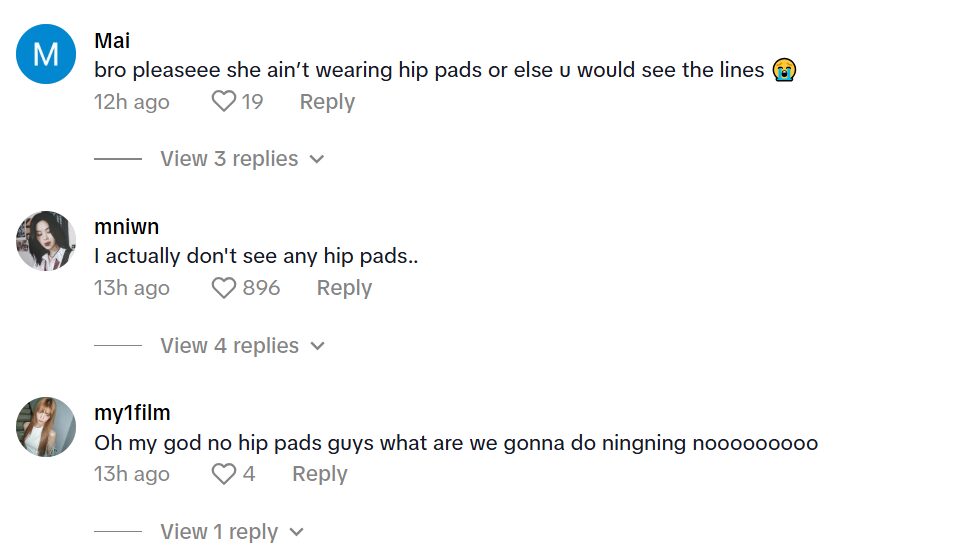
Task: Expand View 1 reply under my1film
Action: click(x=219, y=532)
